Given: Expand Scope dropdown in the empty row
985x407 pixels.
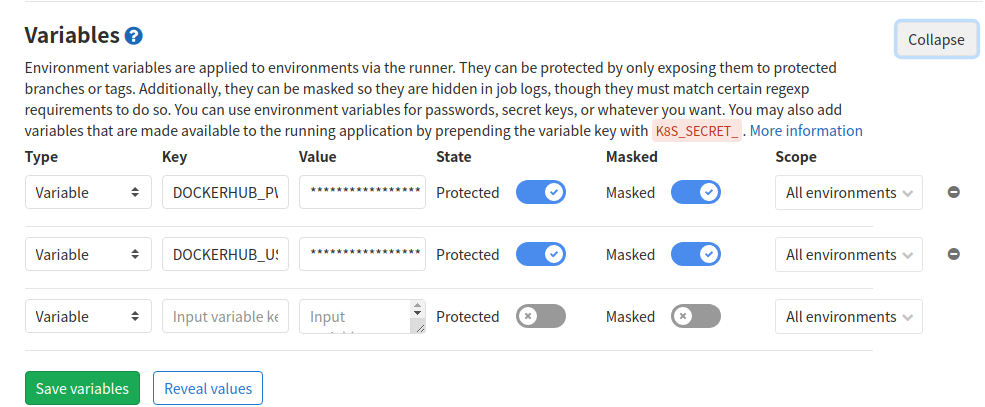Looking at the screenshot, I should coord(848,316).
